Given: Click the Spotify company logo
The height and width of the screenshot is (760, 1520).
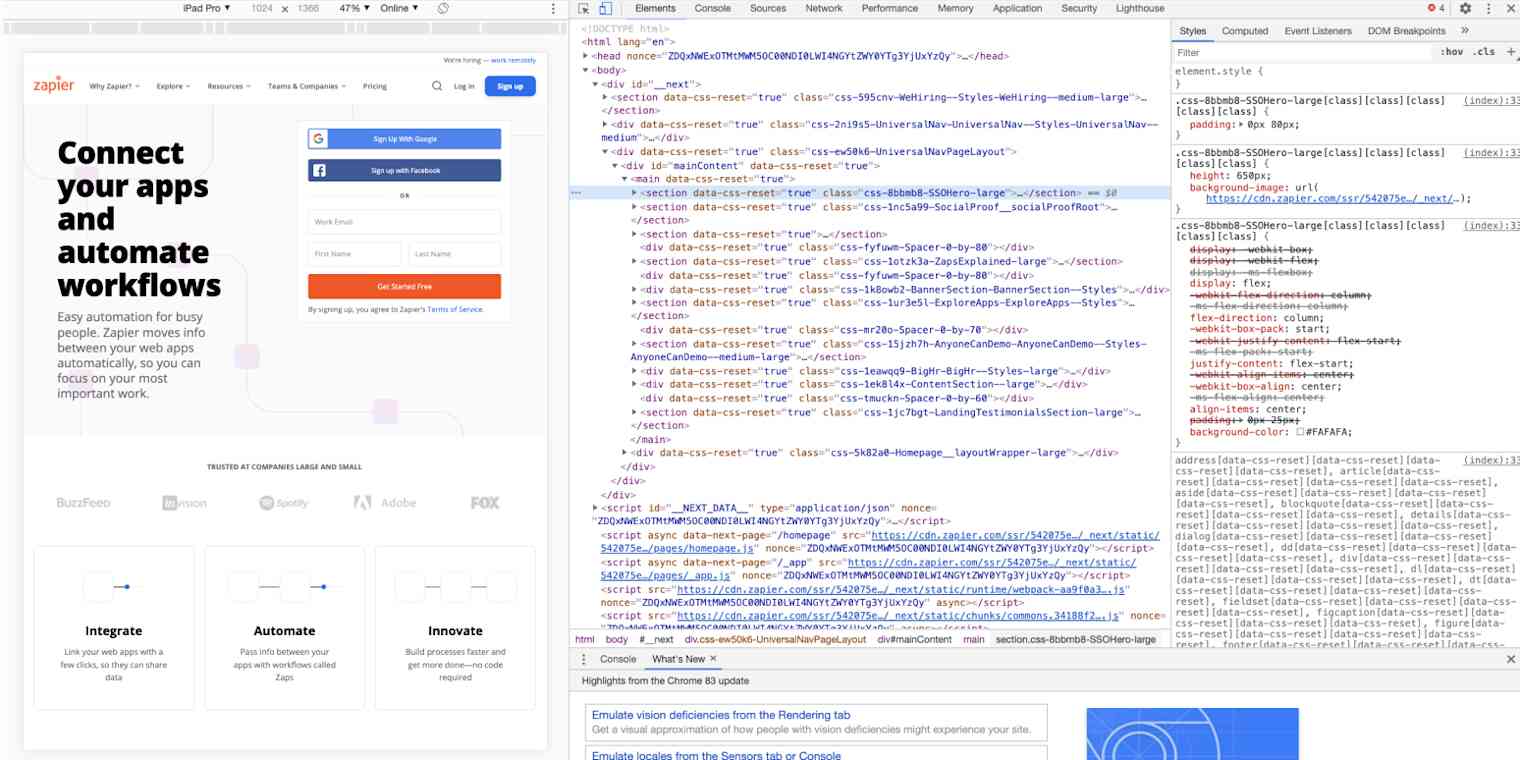Looking at the screenshot, I should coord(284,503).
